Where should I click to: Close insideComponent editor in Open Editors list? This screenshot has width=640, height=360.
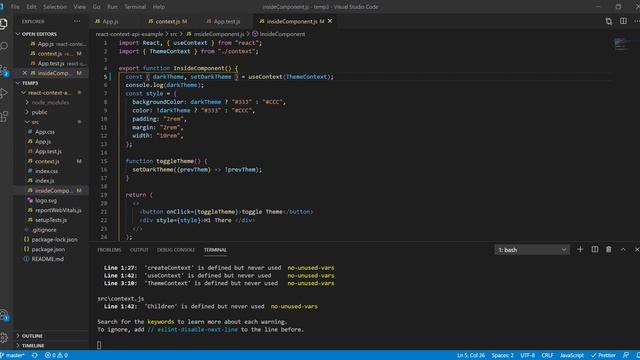click(24, 73)
